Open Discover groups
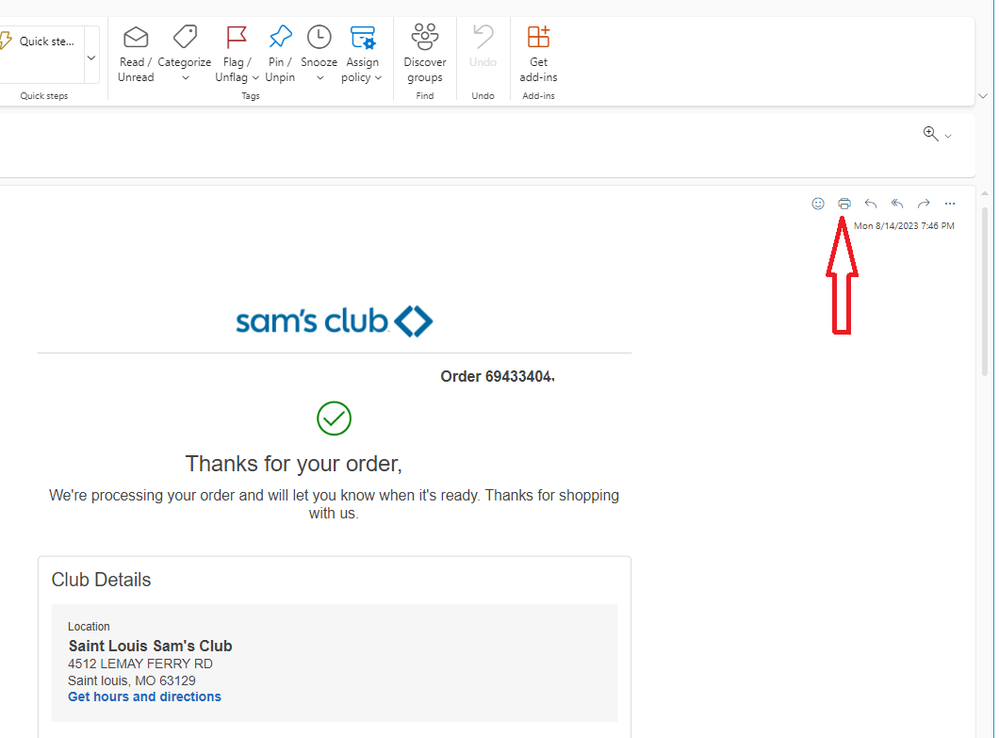The image size is (999, 738). 425,54
